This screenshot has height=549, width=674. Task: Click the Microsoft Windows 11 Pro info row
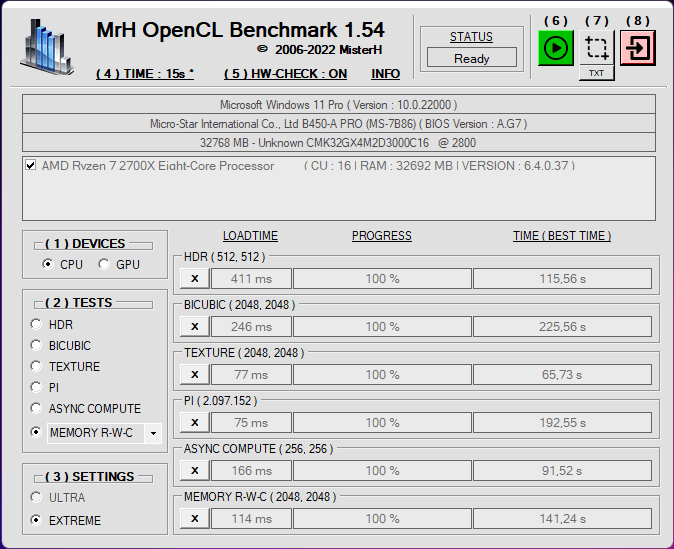pos(339,104)
